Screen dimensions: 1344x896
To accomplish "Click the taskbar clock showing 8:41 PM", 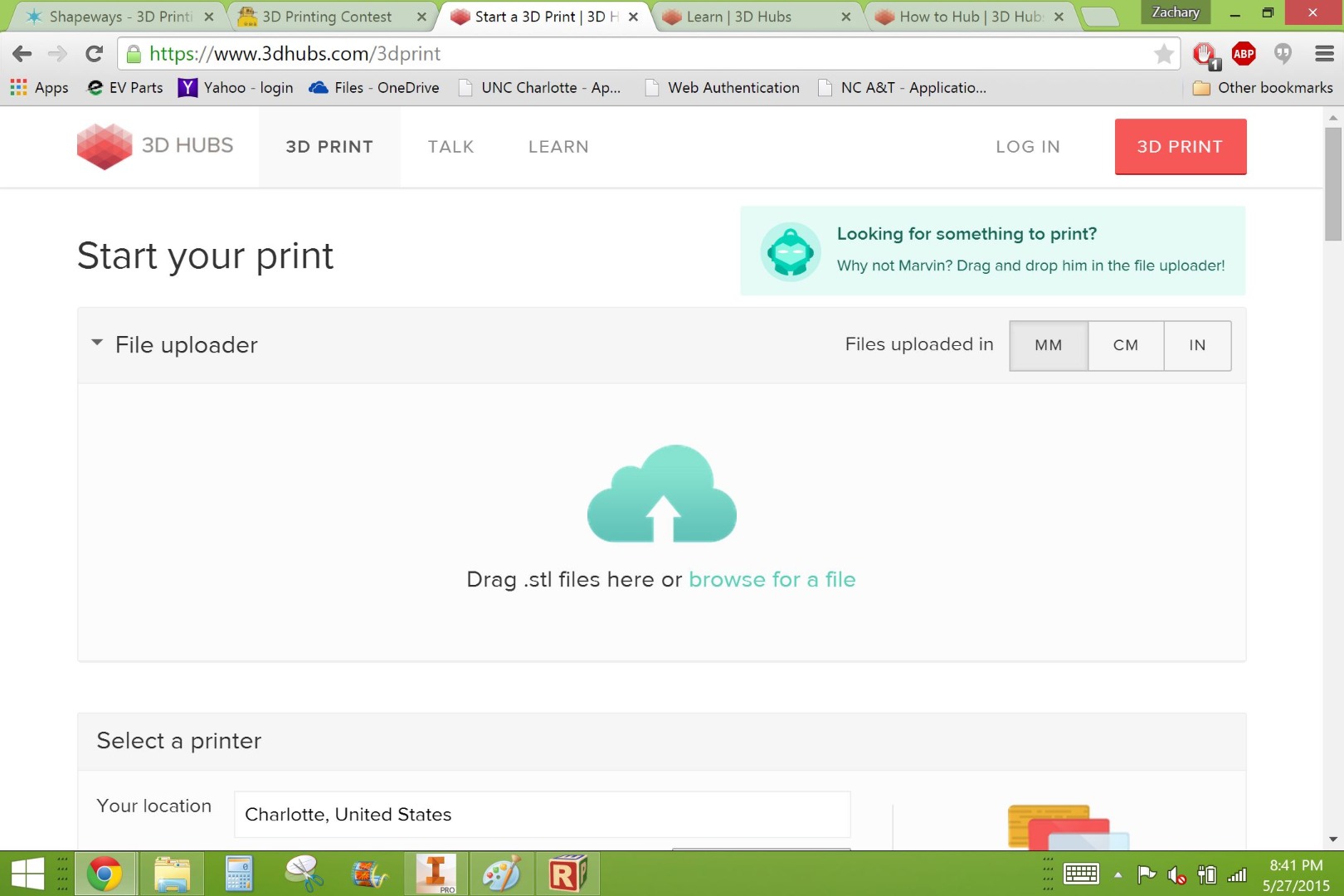I will (x=1296, y=874).
